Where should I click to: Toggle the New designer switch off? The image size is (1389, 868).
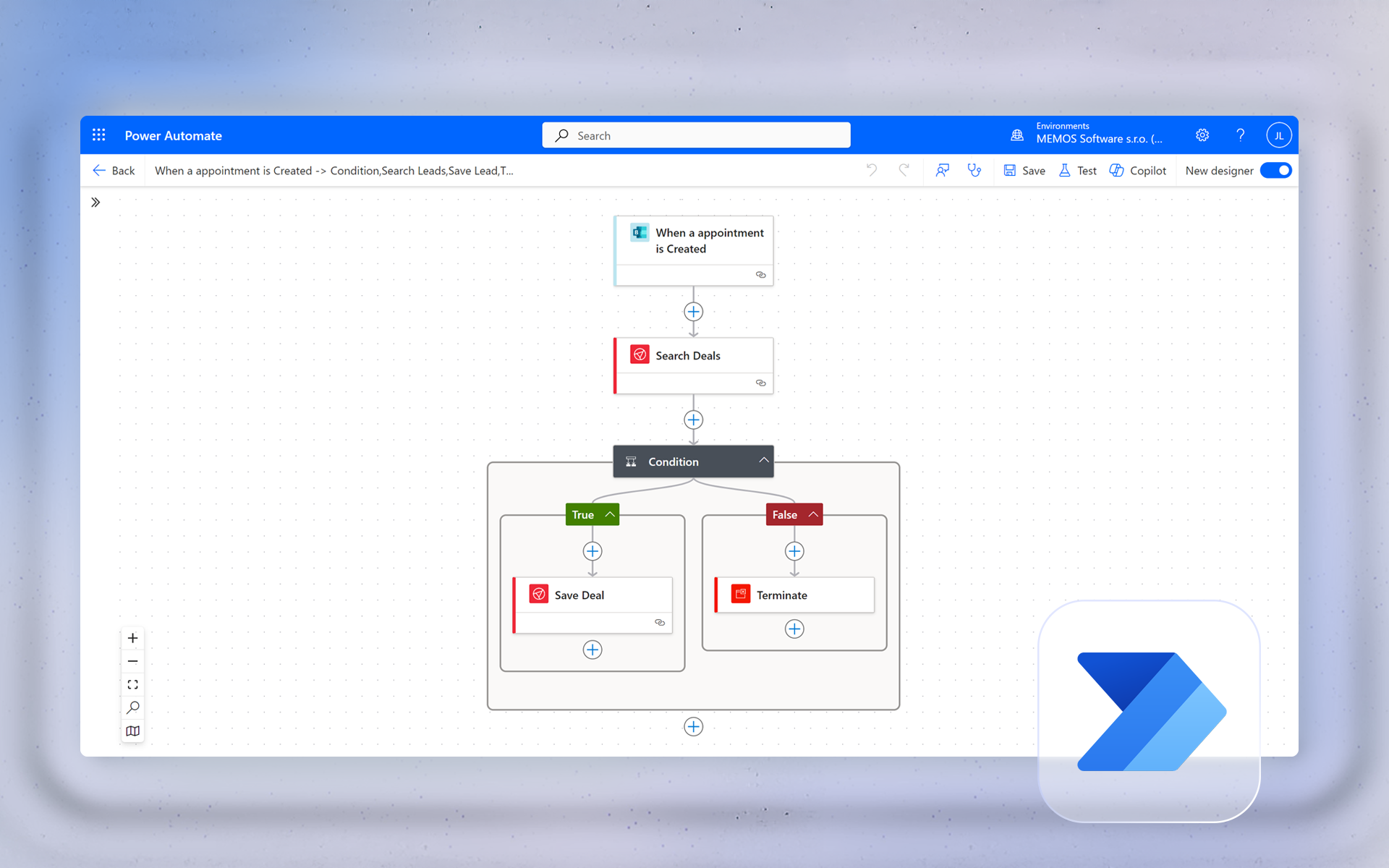[x=1275, y=171]
